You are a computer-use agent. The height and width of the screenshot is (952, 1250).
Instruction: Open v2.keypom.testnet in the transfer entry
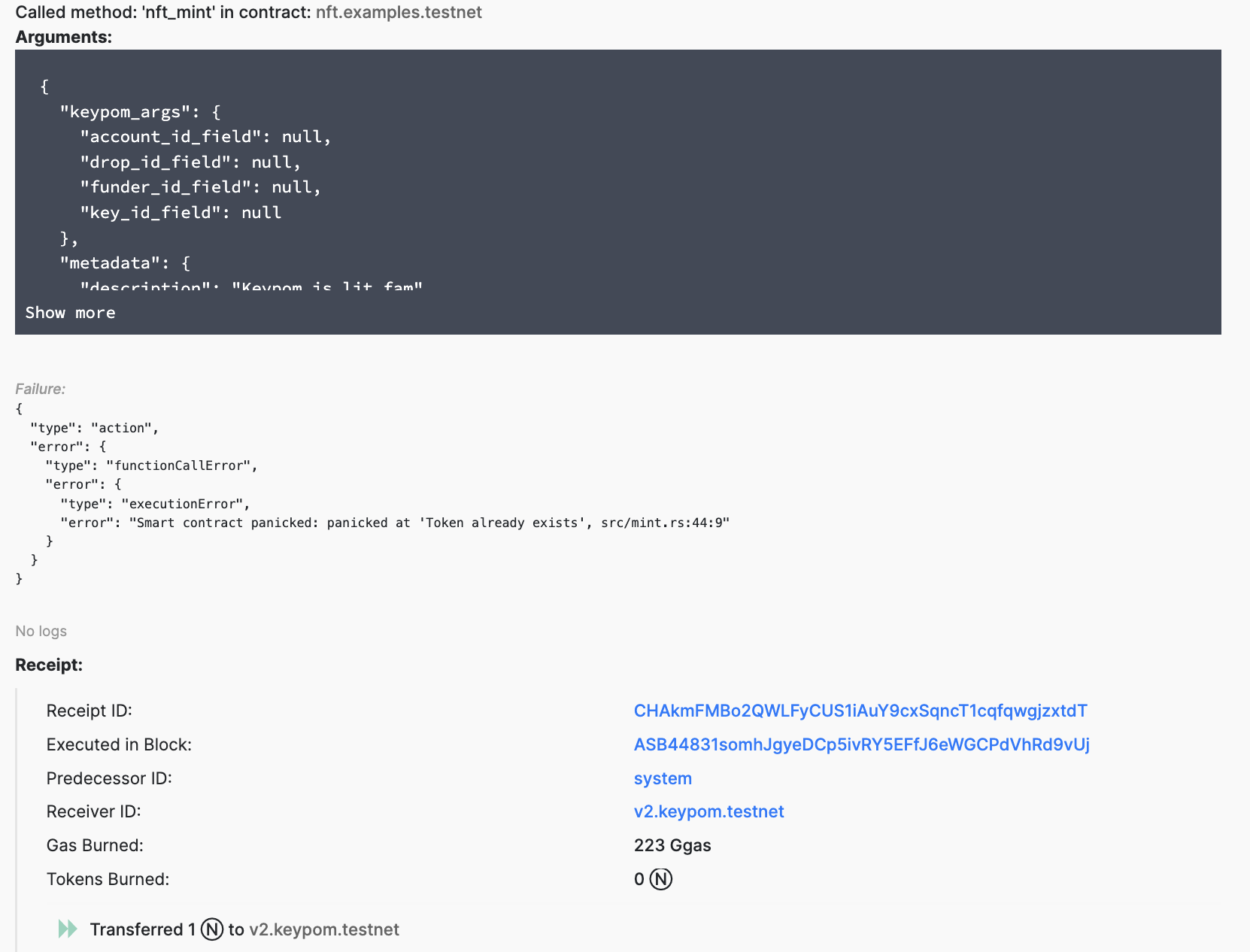(x=323, y=929)
